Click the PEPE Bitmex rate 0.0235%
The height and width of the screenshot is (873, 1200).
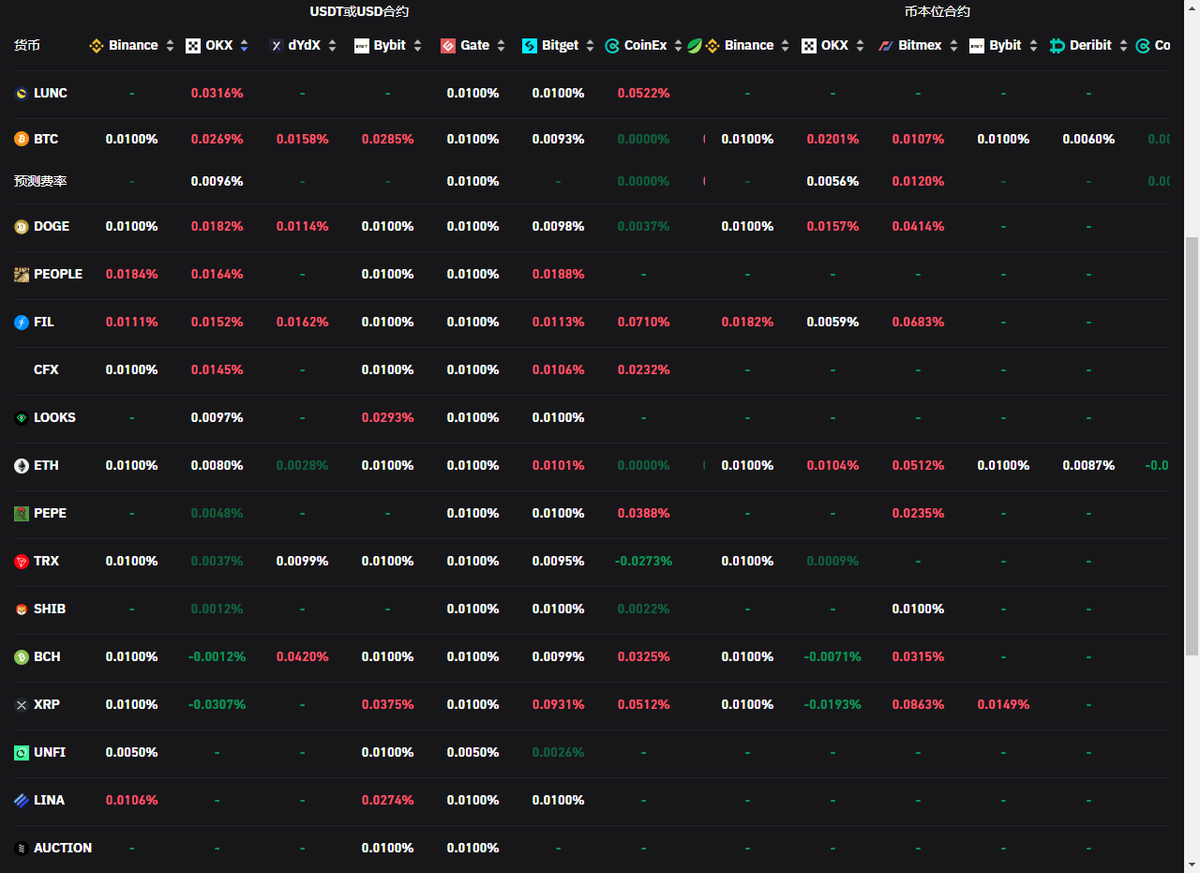point(918,513)
